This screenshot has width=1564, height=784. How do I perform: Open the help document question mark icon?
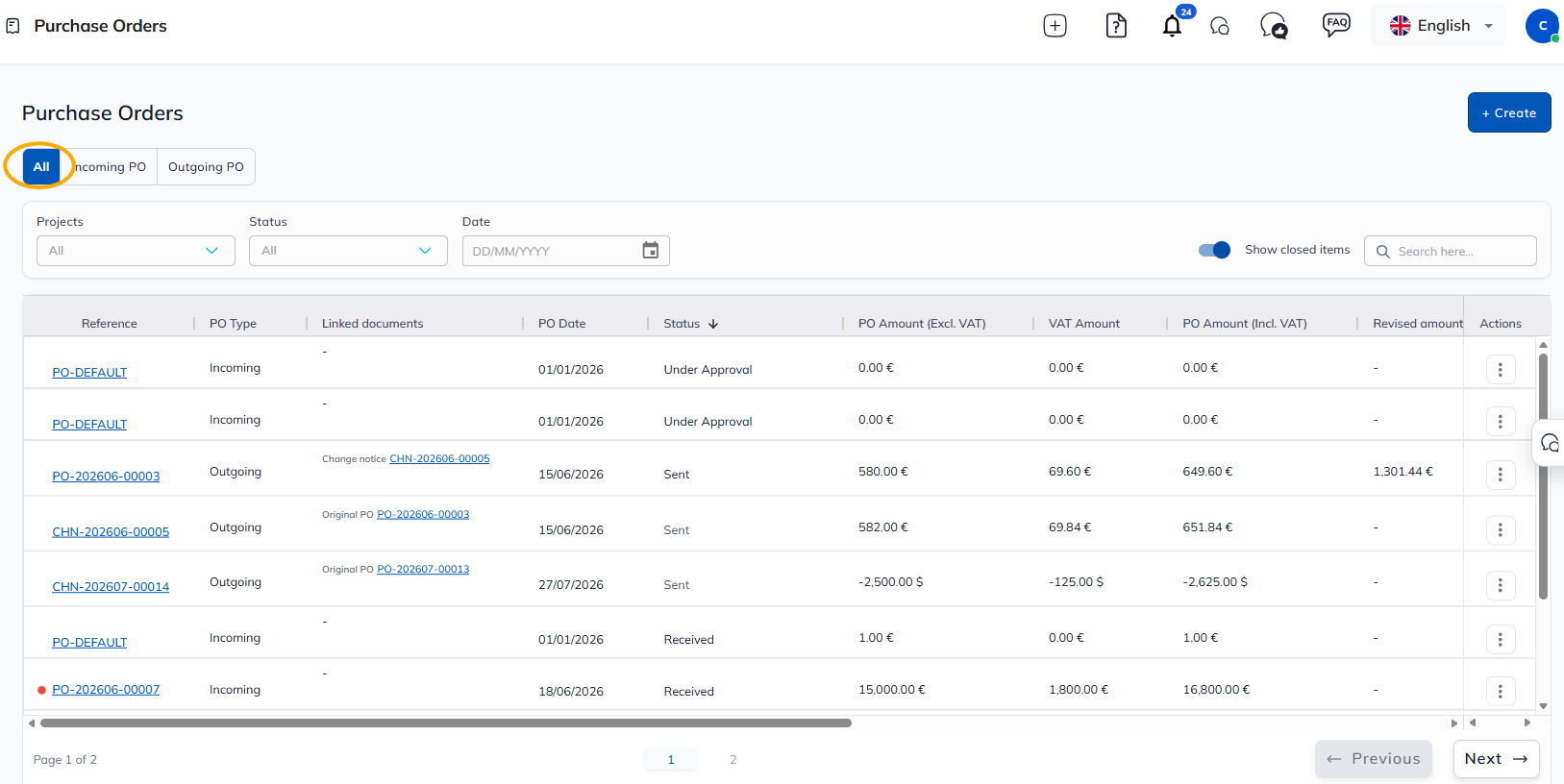pos(1116,26)
